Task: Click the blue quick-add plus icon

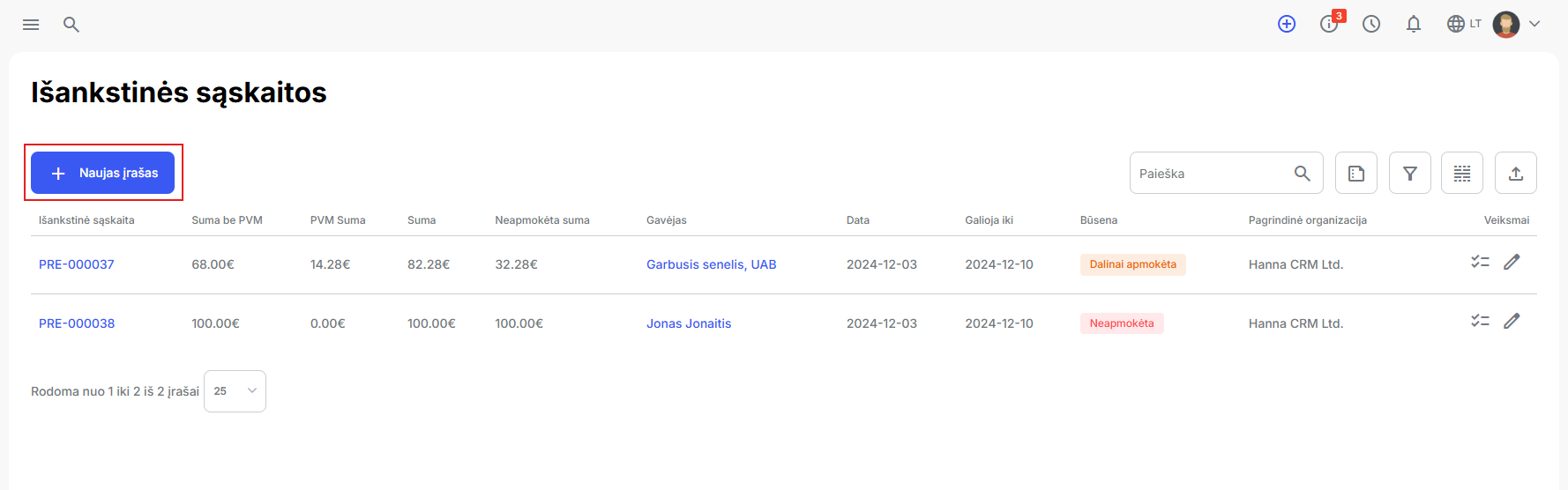Action: (x=1287, y=24)
